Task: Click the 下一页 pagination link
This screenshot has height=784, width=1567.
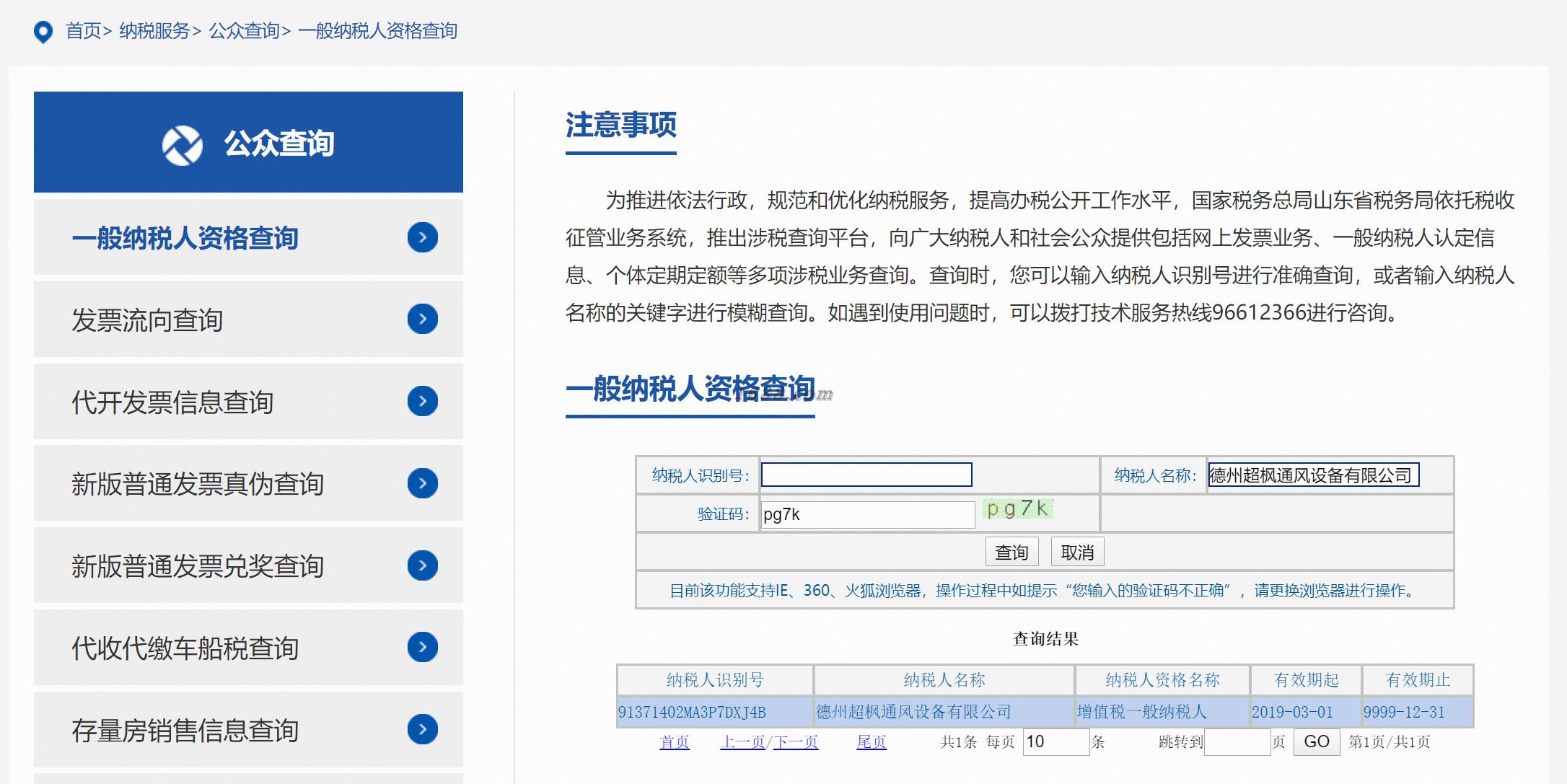Action: click(x=796, y=742)
